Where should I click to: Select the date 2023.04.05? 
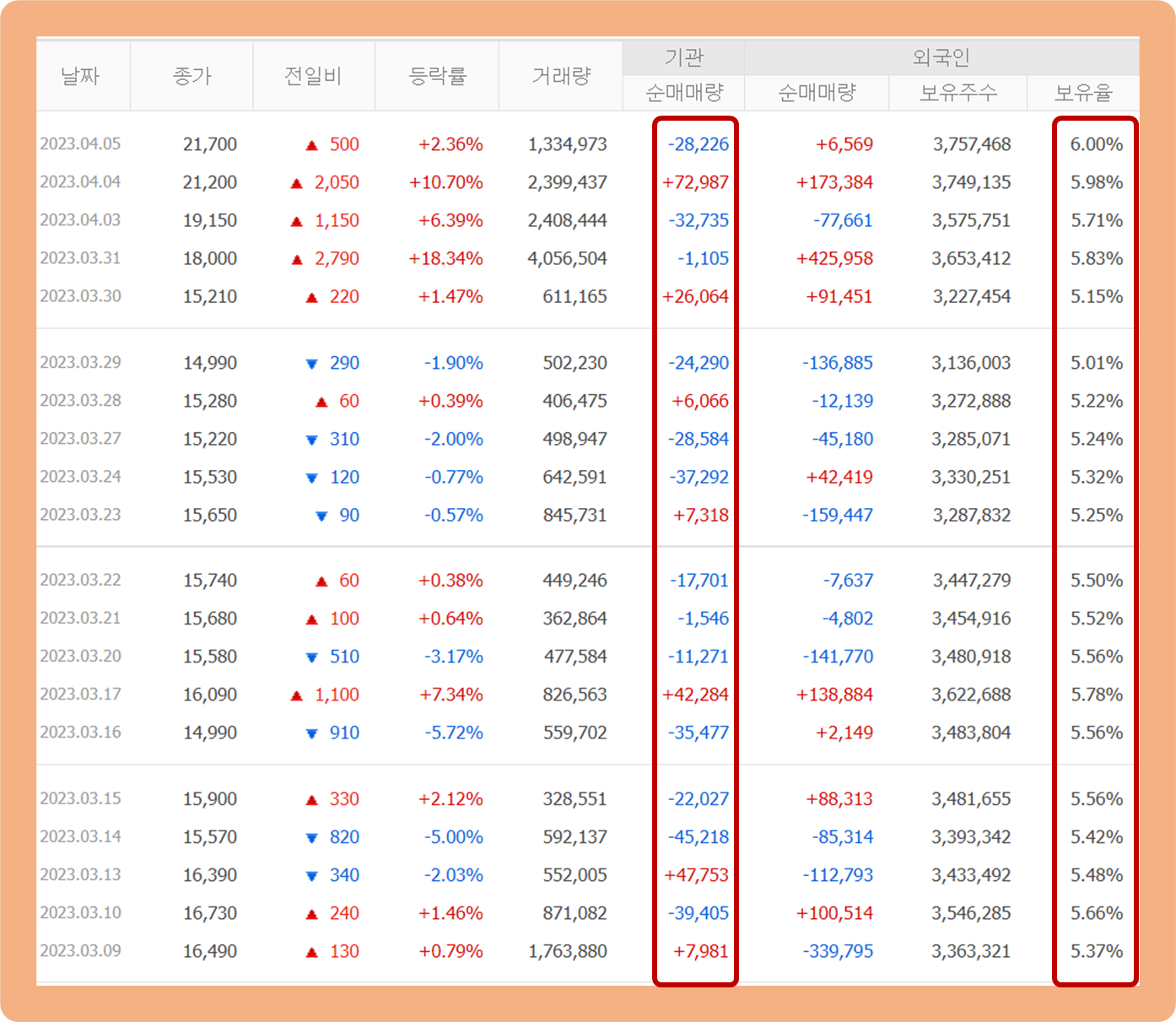tap(80, 144)
